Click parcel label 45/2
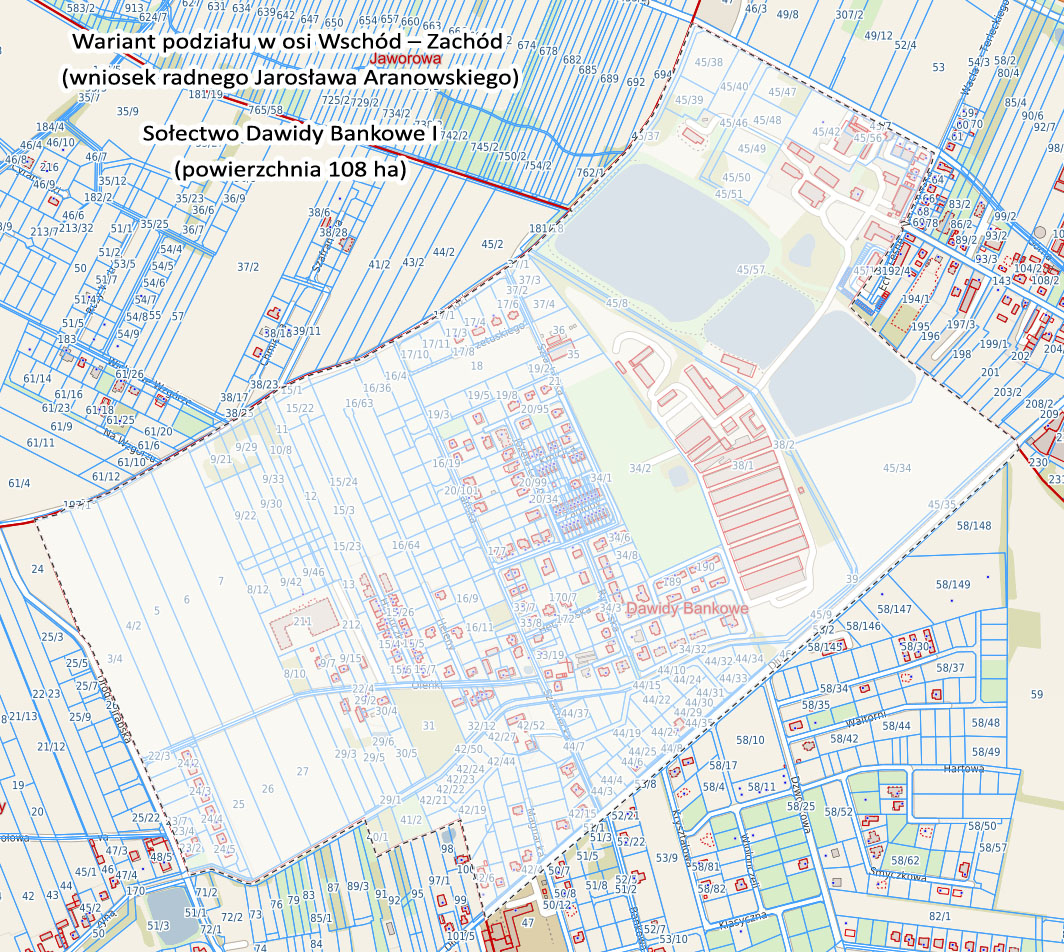Image resolution: width=1064 pixels, height=952 pixels. (x=492, y=244)
